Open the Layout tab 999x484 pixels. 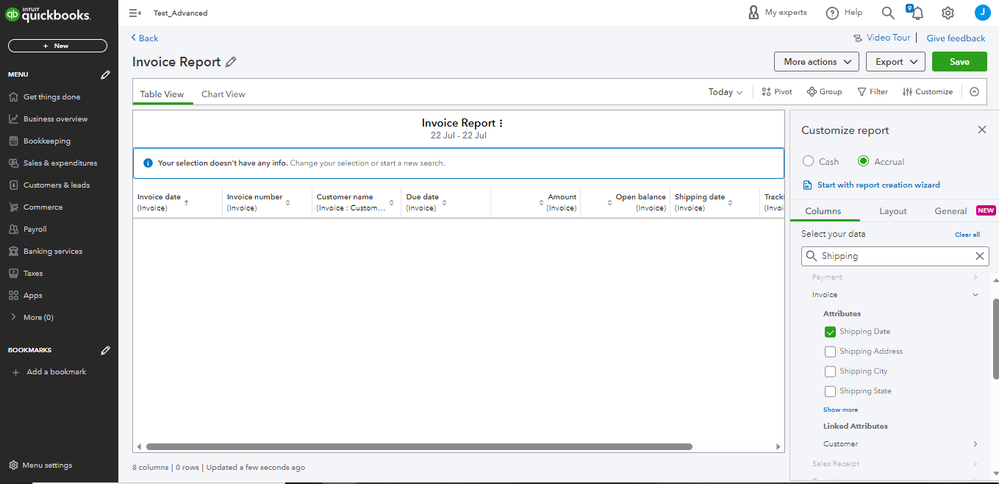(x=893, y=211)
